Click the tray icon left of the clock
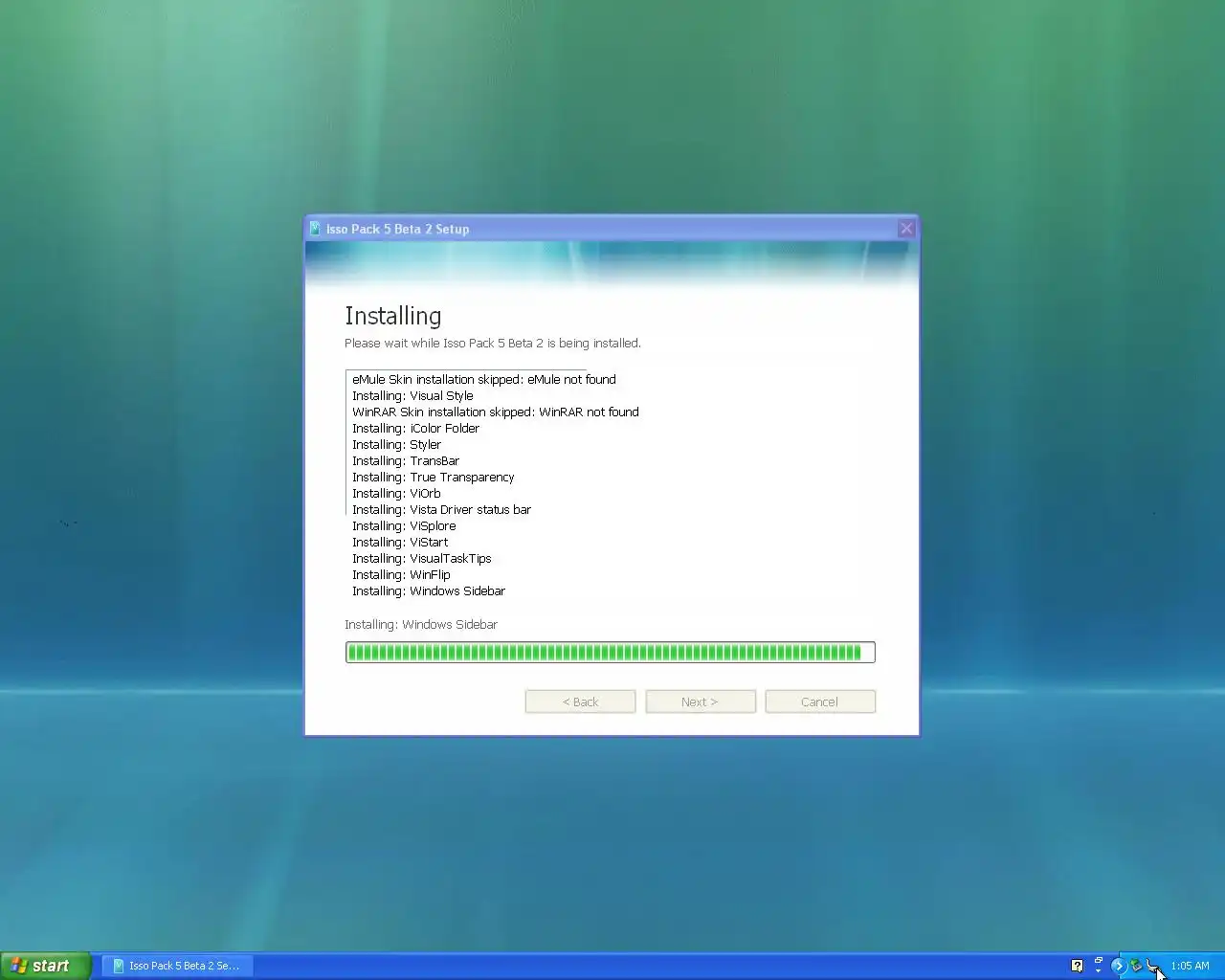 pyautogui.click(x=1153, y=966)
